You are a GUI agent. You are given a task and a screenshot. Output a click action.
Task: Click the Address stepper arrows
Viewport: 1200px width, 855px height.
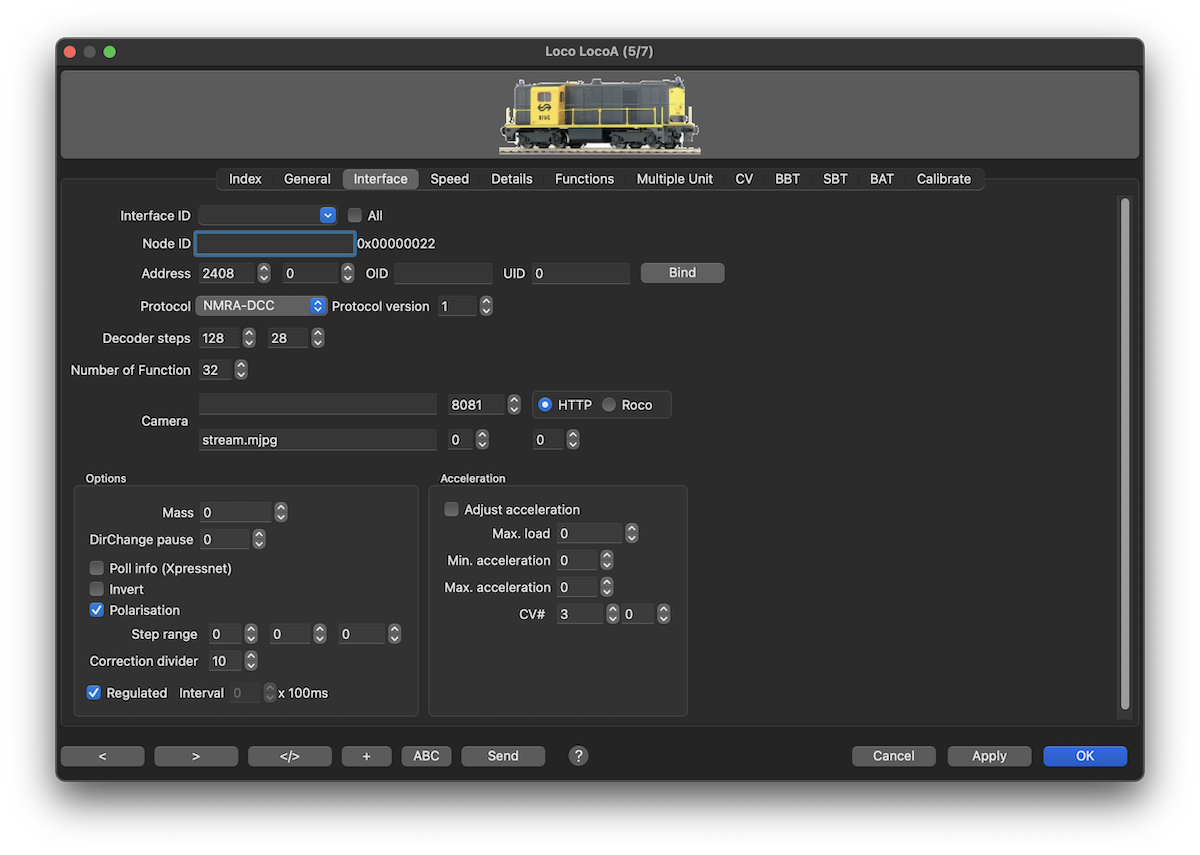point(264,273)
